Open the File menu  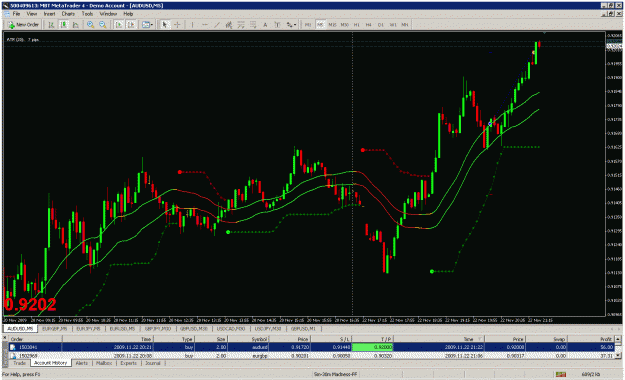[x=16, y=14]
